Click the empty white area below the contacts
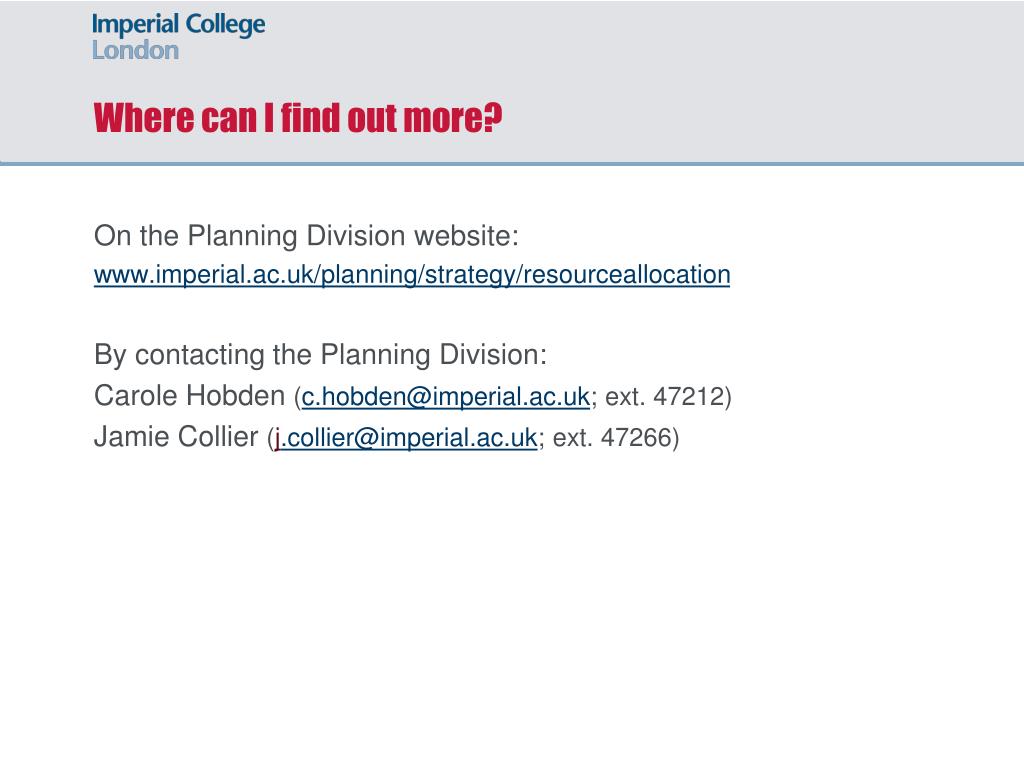The height and width of the screenshot is (768, 1024). pyautogui.click(x=512, y=607)
